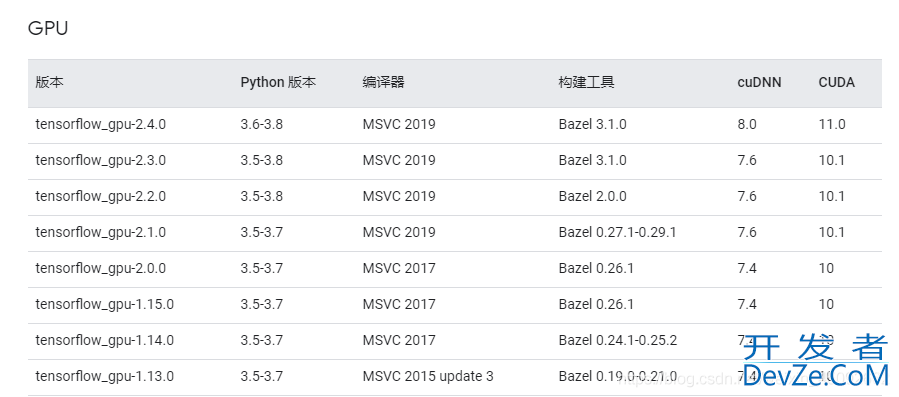Click the 编译器 column header
This screenshot has width=899, height=397.
click(384, 83)
